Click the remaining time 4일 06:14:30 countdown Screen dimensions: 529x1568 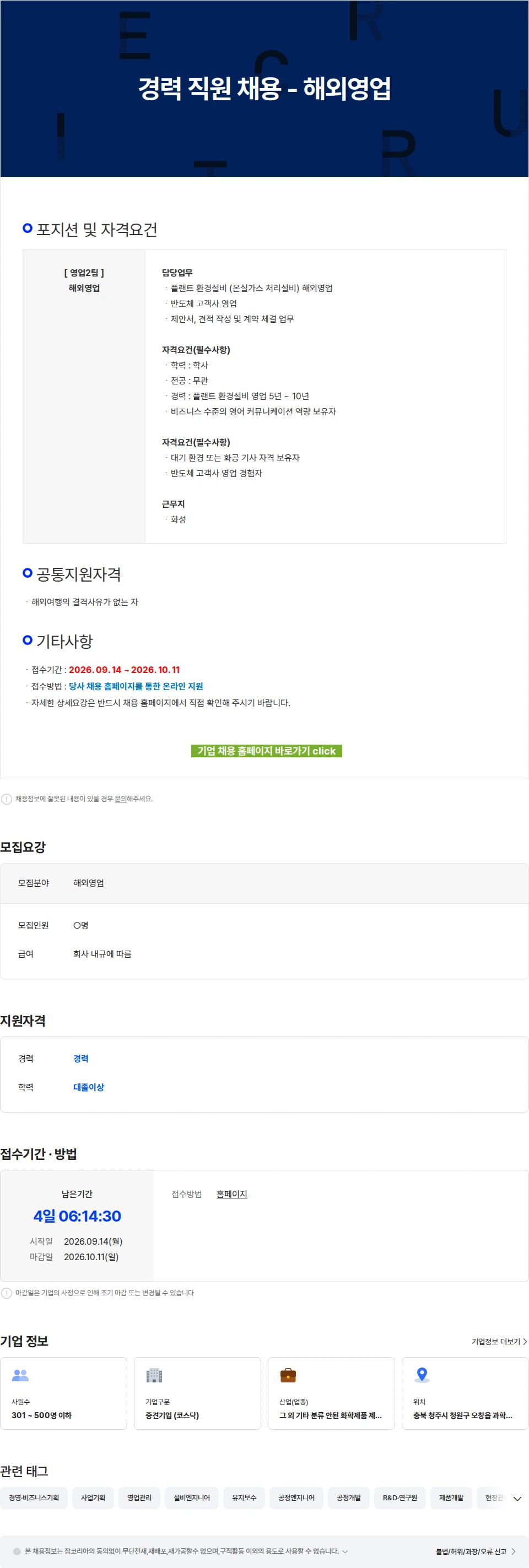pos(77,1216)
